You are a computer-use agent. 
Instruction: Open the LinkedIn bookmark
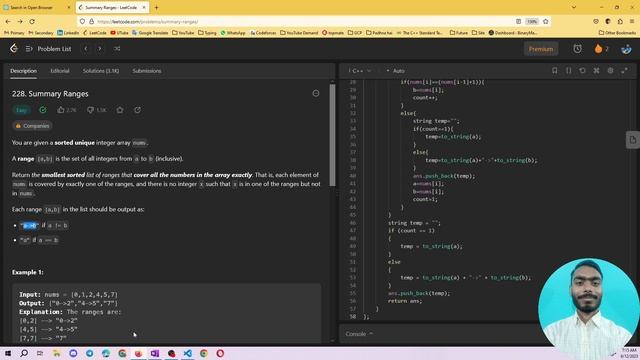coord(68,33)
